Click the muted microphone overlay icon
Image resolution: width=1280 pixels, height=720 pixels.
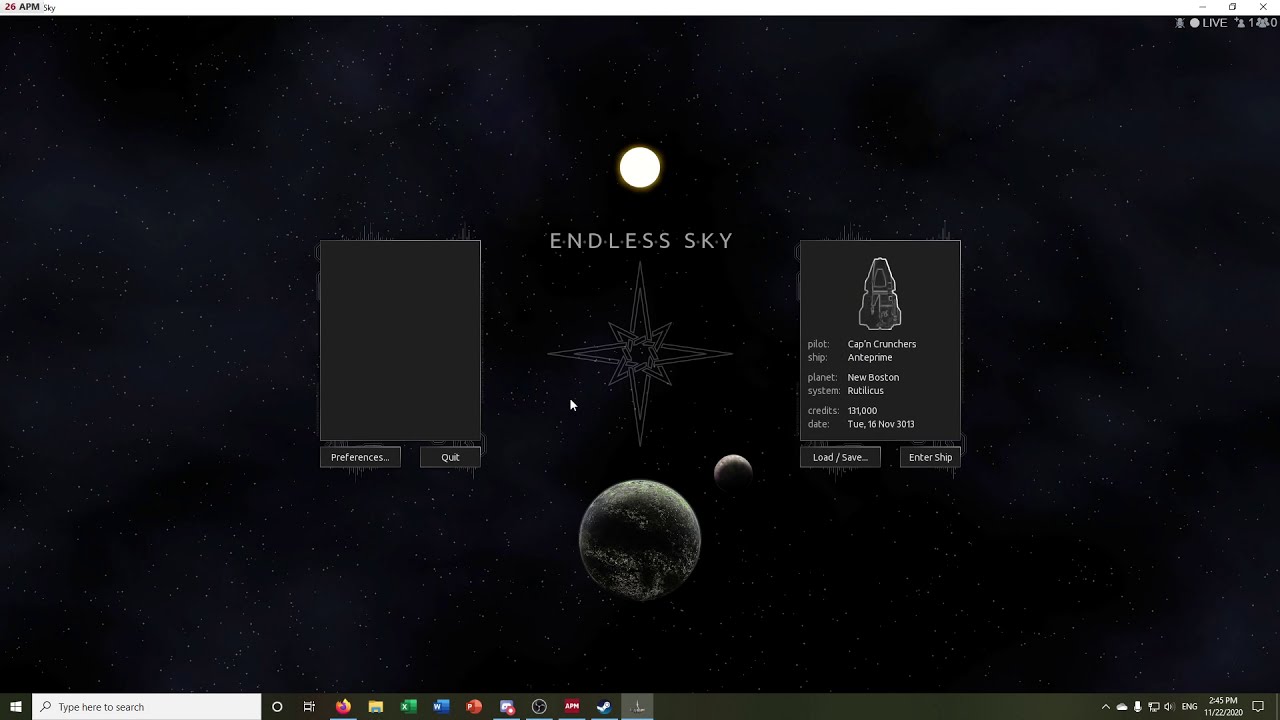click(x=1180, y=22)
